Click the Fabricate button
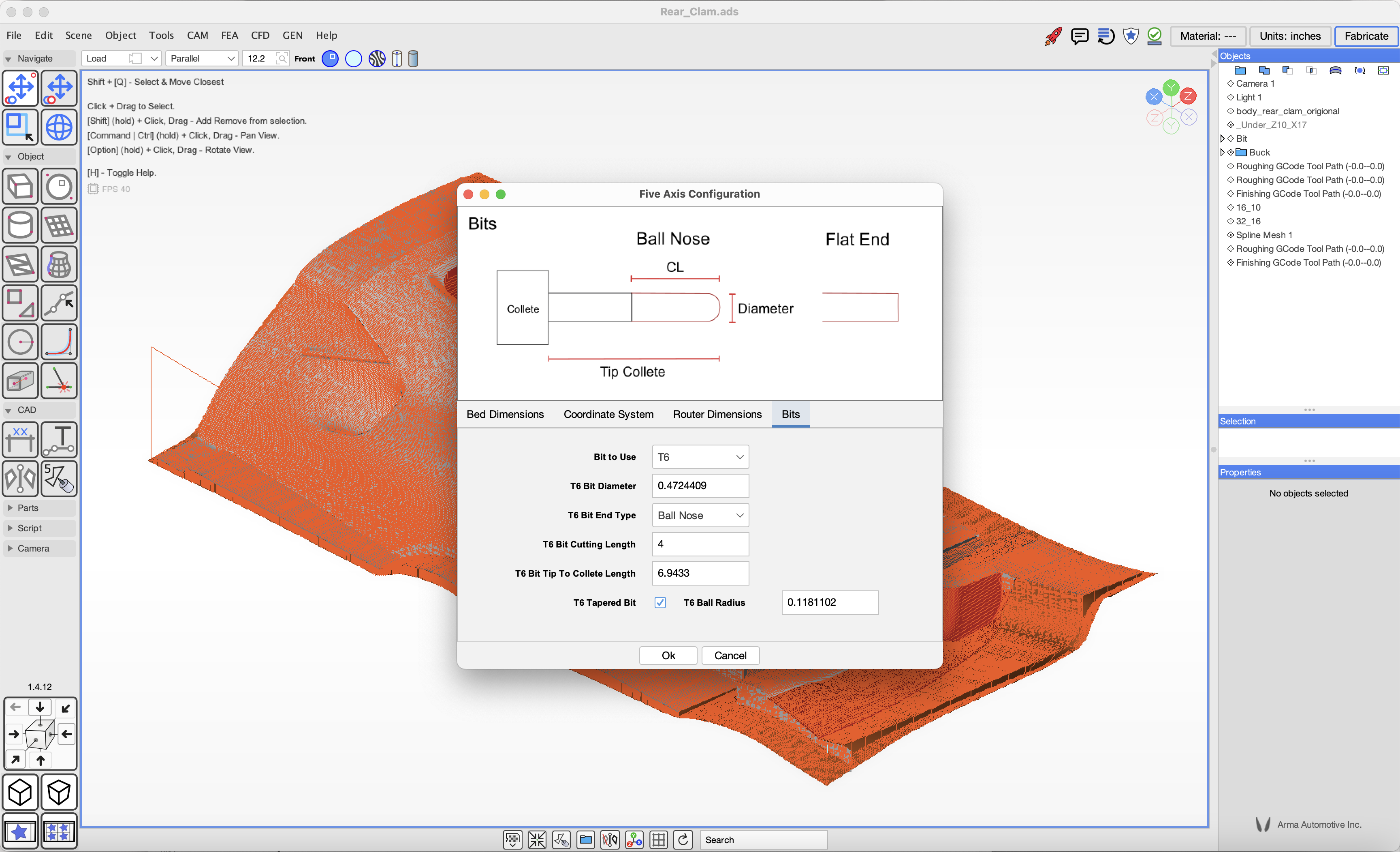The height and width of the screenshot is (852, 1400). (1366, 36)
